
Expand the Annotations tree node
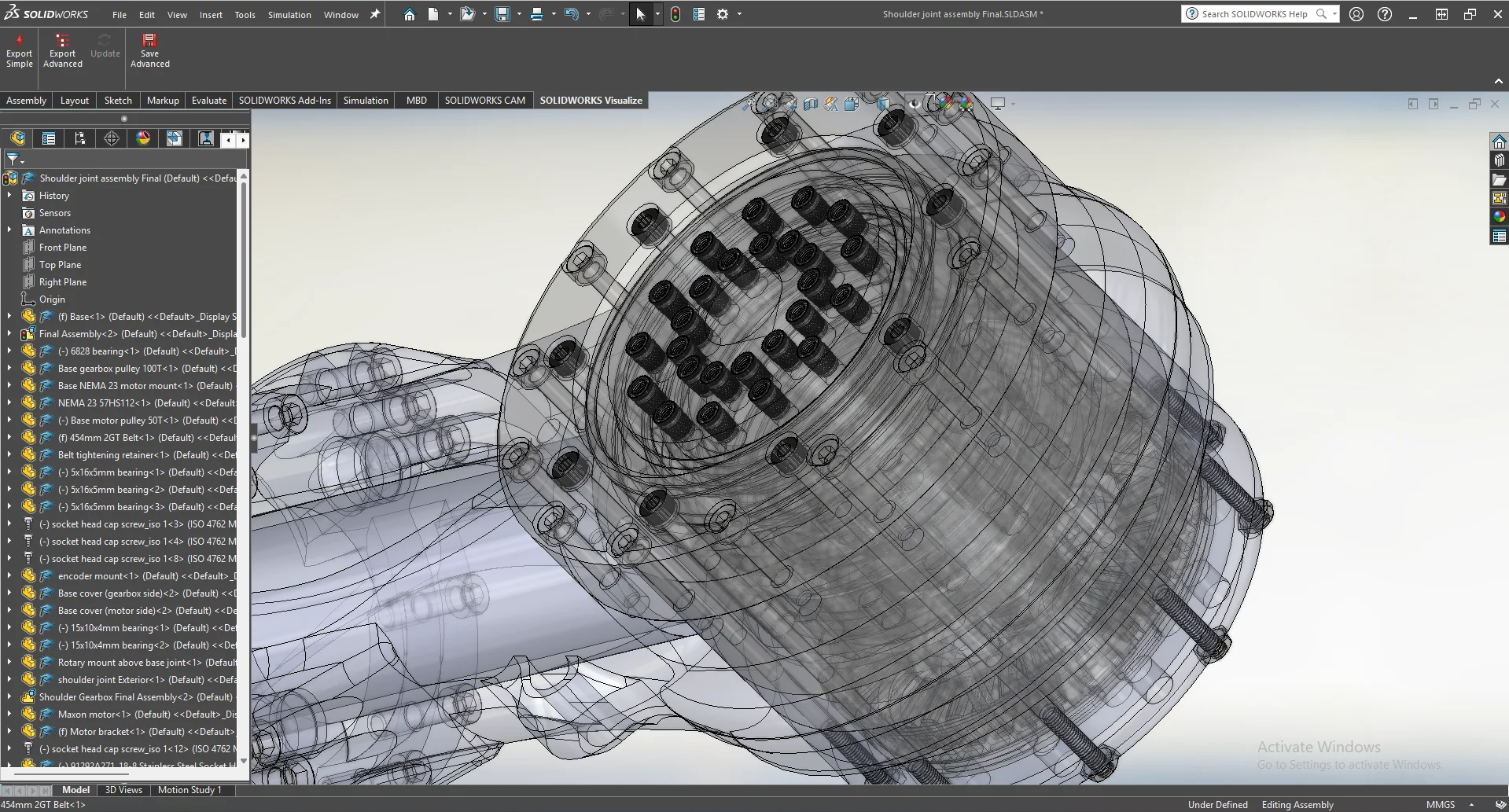[x=9, y=230]
